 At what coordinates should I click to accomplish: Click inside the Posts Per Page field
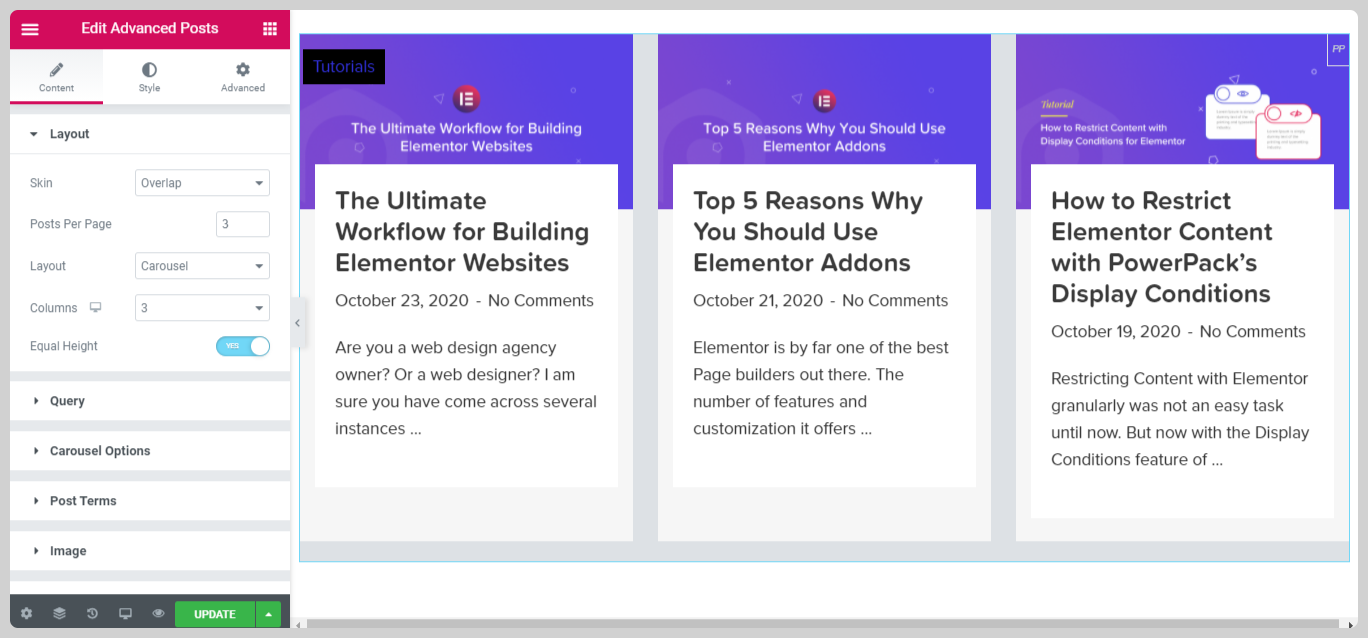click(x=242, y=223)
